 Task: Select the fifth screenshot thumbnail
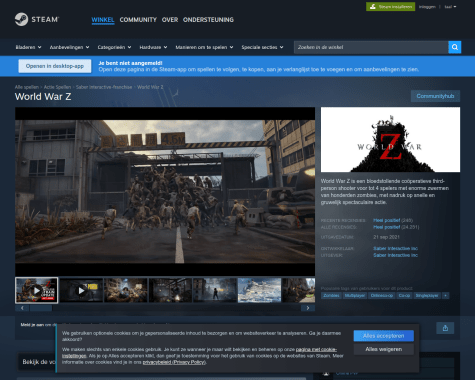pos(215,290)
